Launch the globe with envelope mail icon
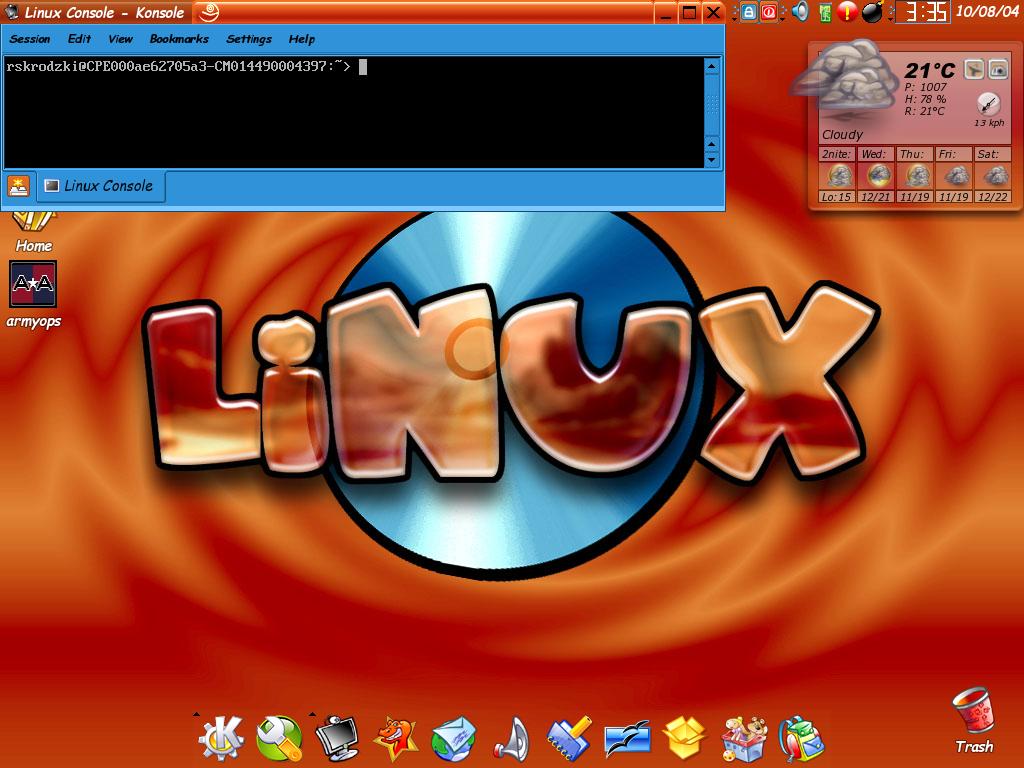 pyautogui.click(x=453, y=739)
